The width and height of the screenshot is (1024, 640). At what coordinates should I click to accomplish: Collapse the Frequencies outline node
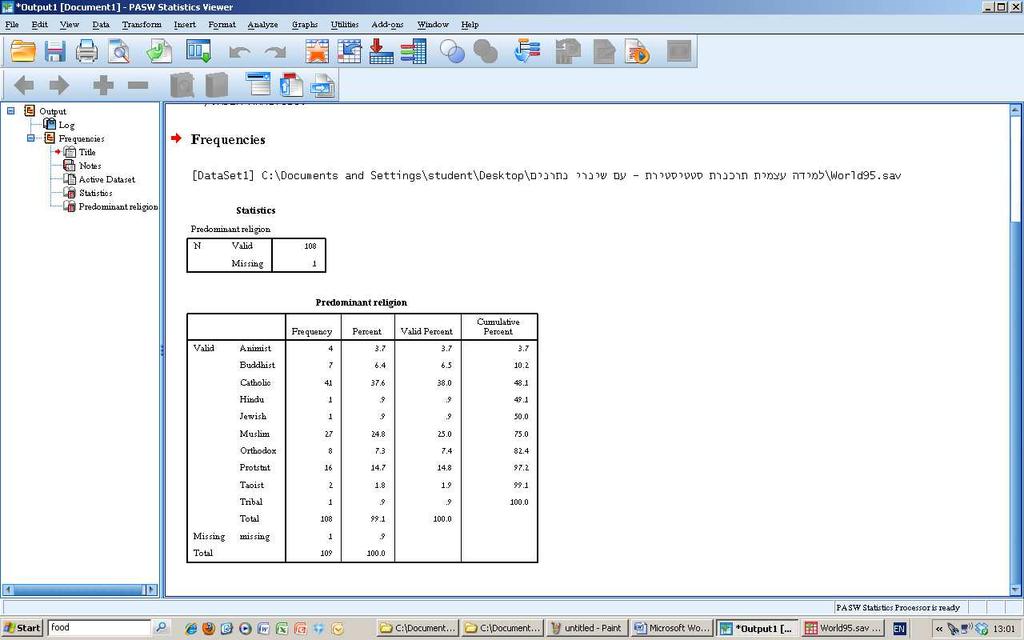pos(31,138)
